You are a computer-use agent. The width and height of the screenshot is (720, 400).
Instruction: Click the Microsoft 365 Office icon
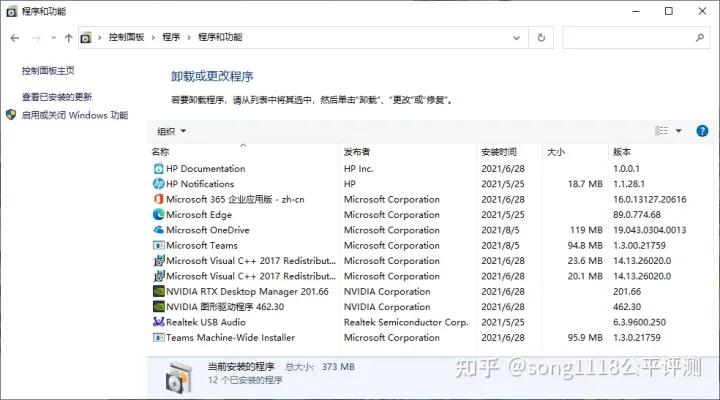click(x=158, y=199)
